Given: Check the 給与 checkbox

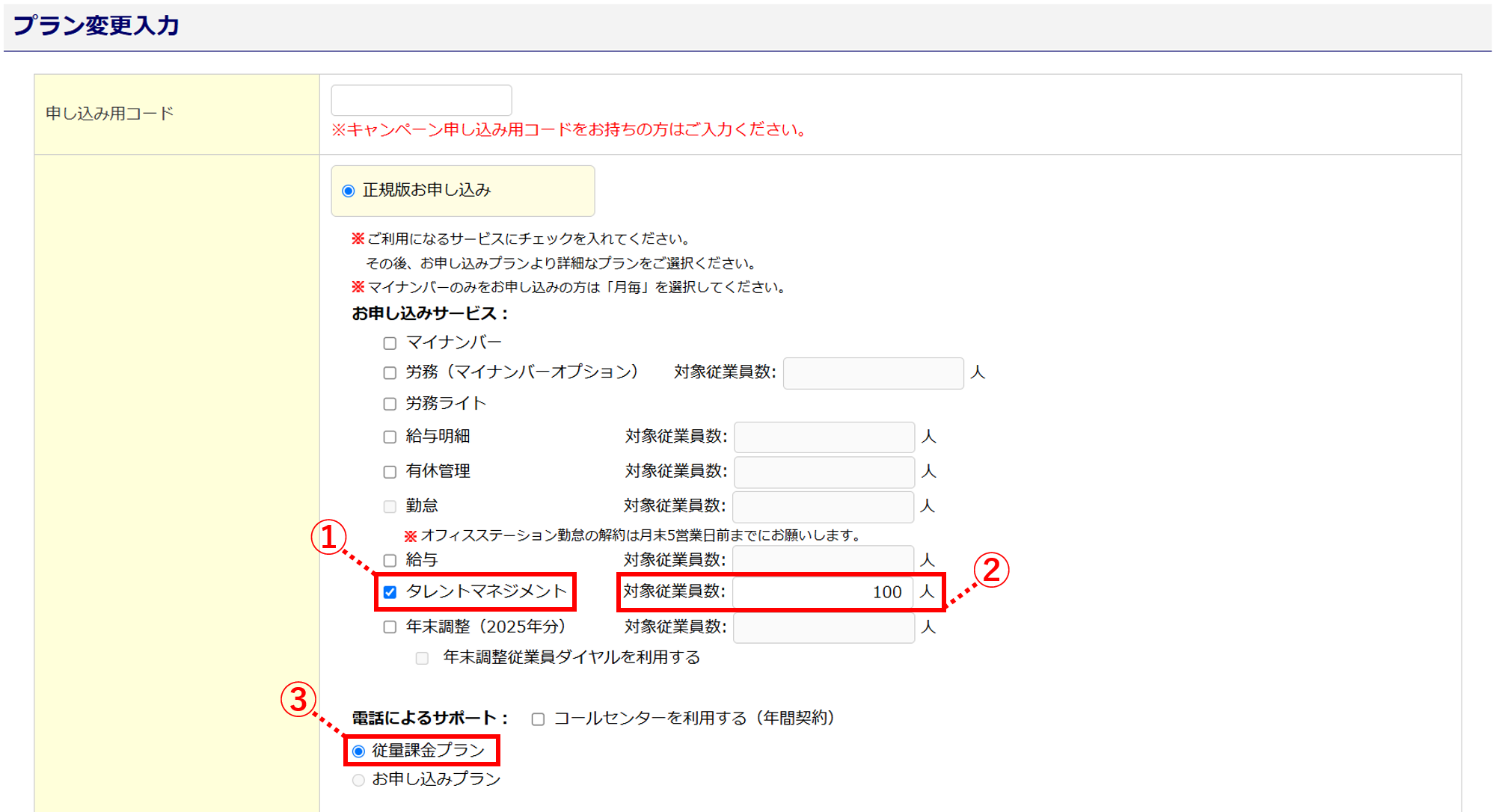Looking at the screenshot, I should [x=390, y=560].
